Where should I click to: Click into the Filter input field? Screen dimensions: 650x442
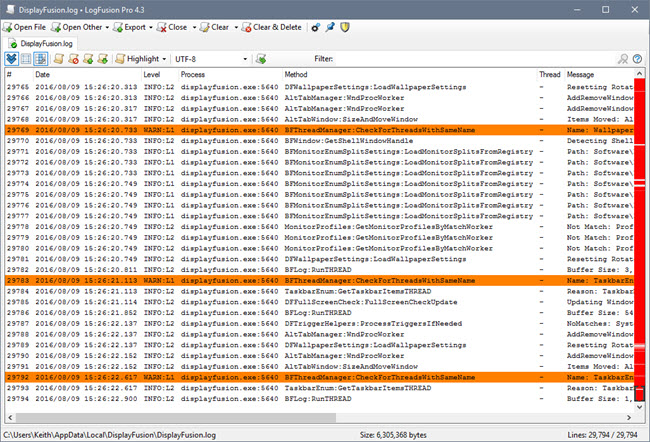pyautogui.click(x=474, y=59)
